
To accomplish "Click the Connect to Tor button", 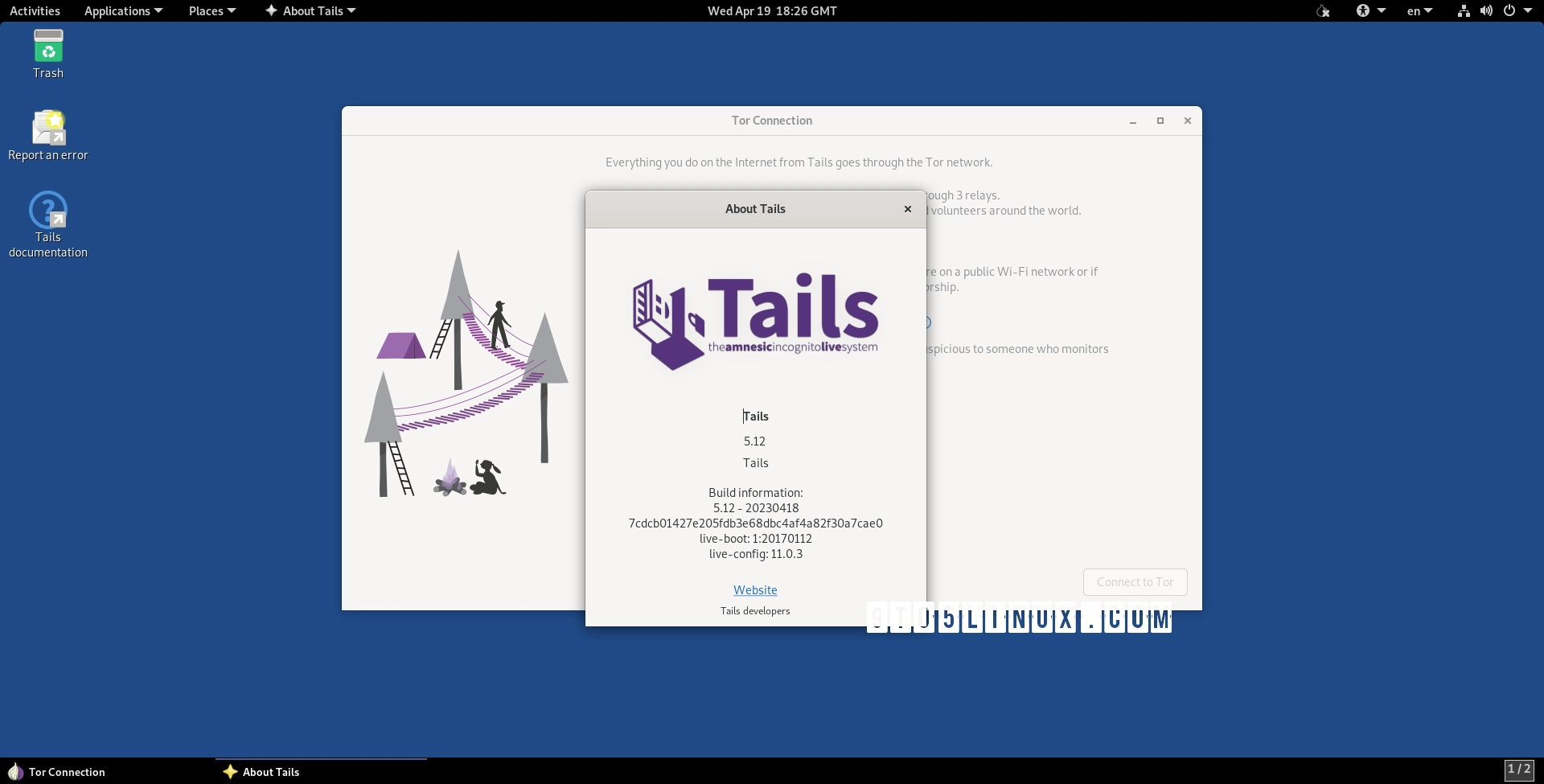I will 1135,581.
